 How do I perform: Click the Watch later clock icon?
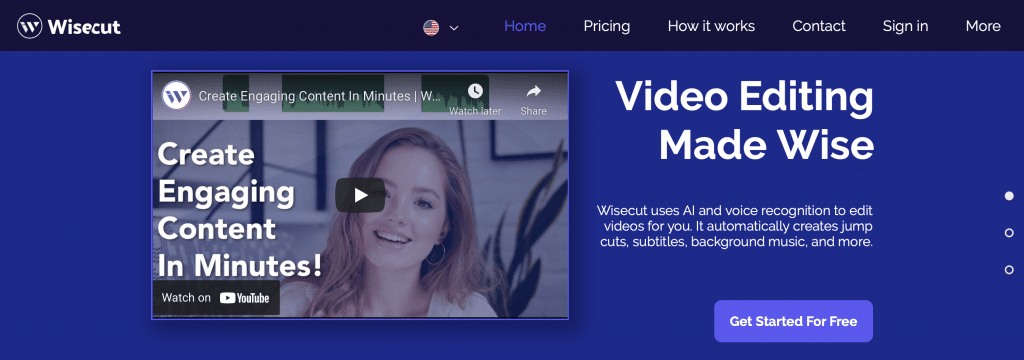click(x=475, y=91)
